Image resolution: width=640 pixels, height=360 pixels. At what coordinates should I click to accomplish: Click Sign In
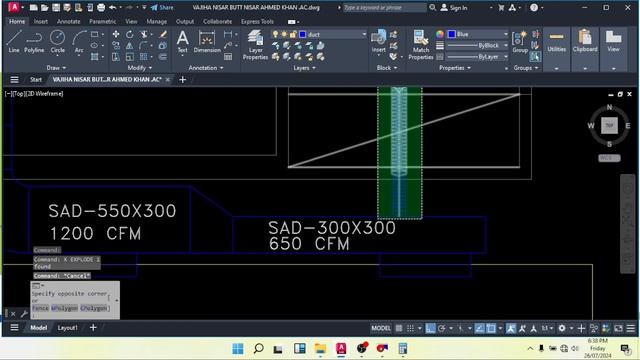454,7
